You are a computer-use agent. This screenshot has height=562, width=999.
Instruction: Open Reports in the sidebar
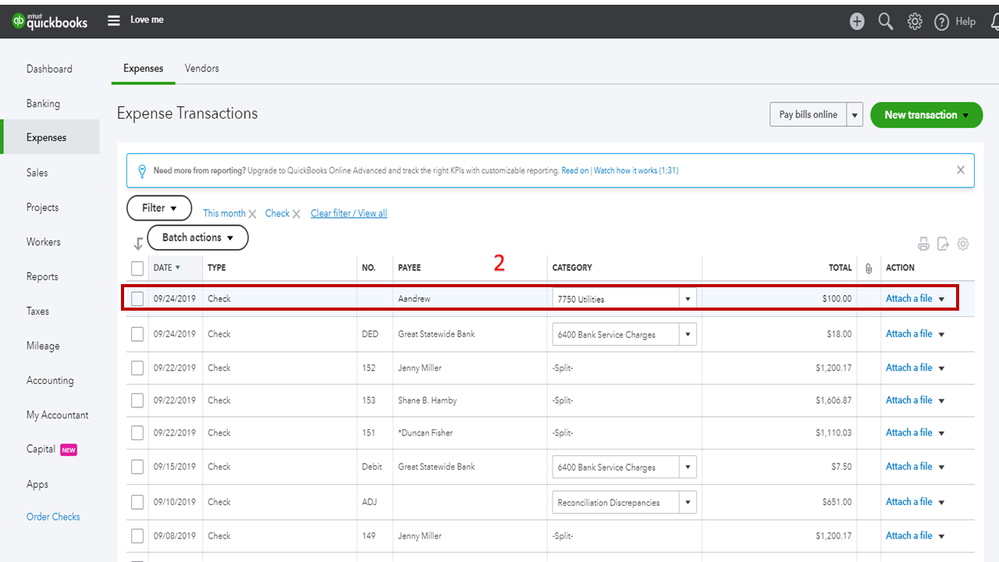pos(42,277)
